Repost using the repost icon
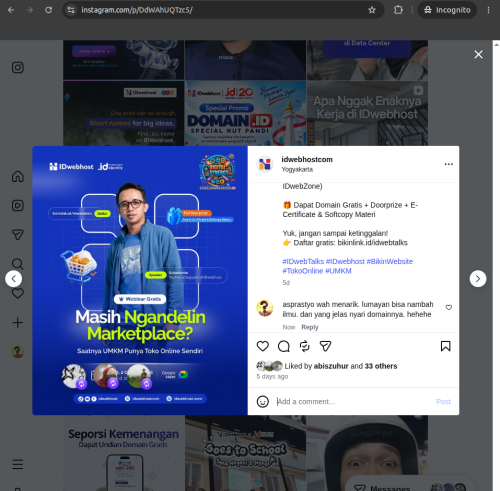 tap(305, 346)
